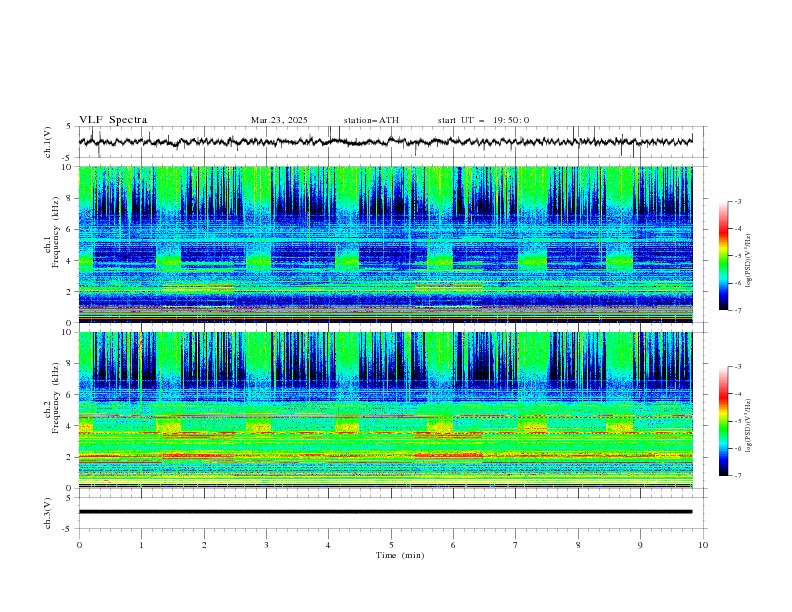Click the "-3" tick on ch.1 colorbar
Screen dimensions: 792x612
click(738, 201)
